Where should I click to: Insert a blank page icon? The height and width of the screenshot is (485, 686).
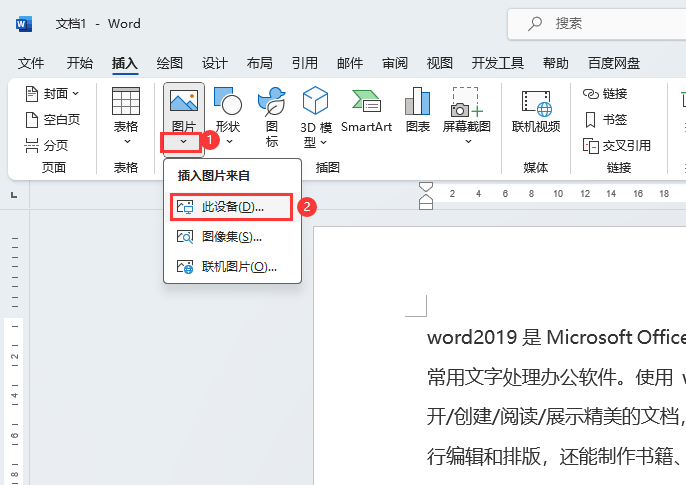(x=32, y=120)
